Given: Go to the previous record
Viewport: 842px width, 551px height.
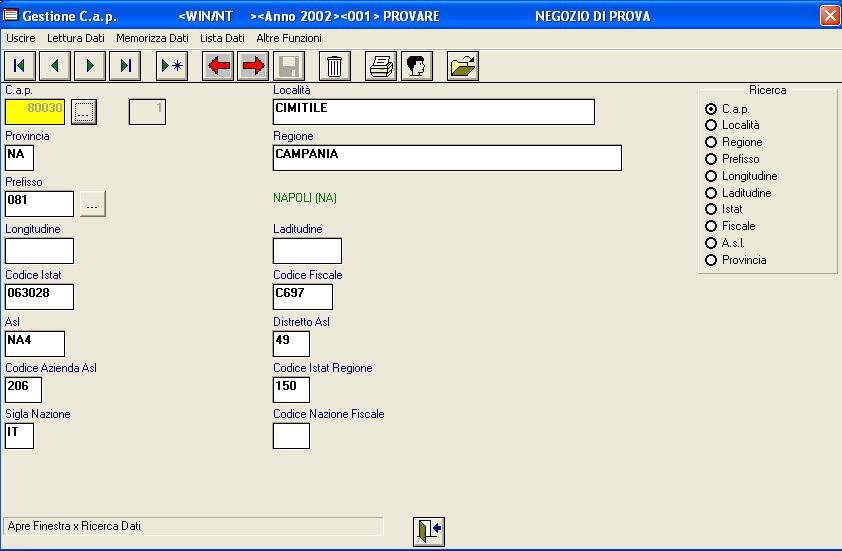Looking at the screenshot, I should click(54, 66).
